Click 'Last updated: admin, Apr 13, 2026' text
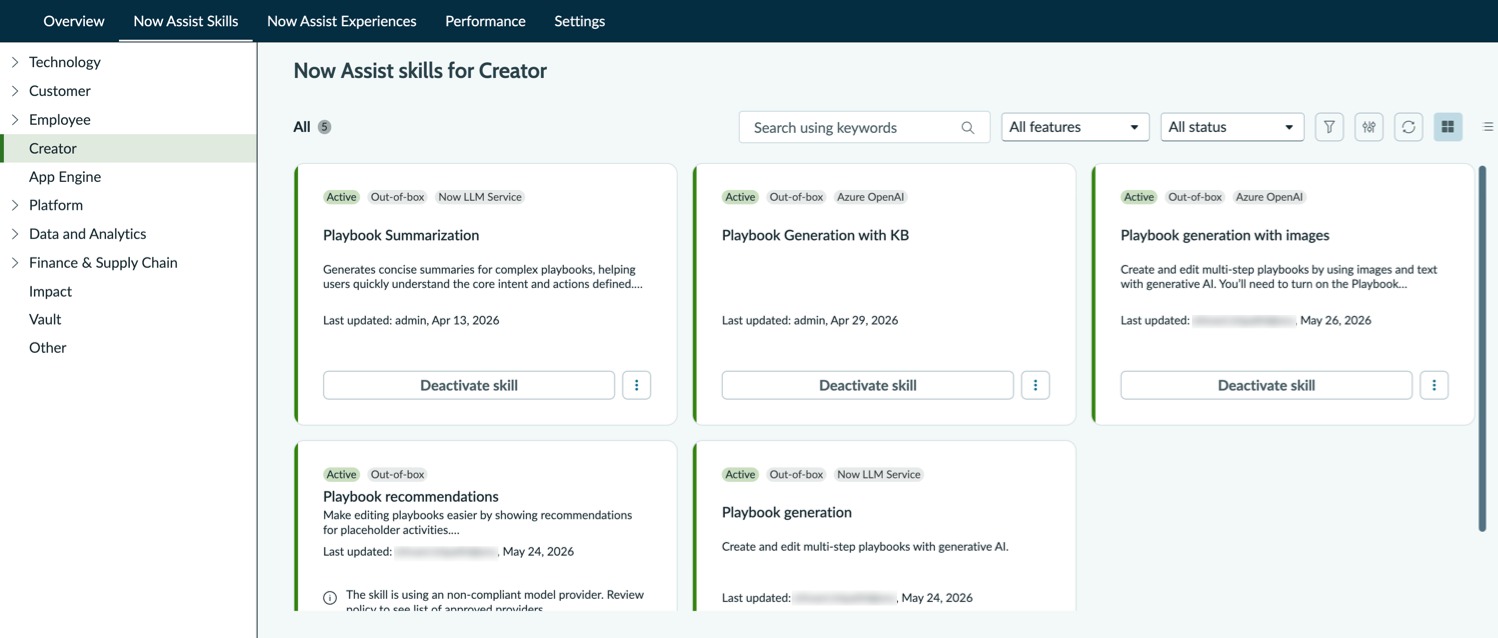Viewport: 1498px width, 638px height. (x=411, y=320)
